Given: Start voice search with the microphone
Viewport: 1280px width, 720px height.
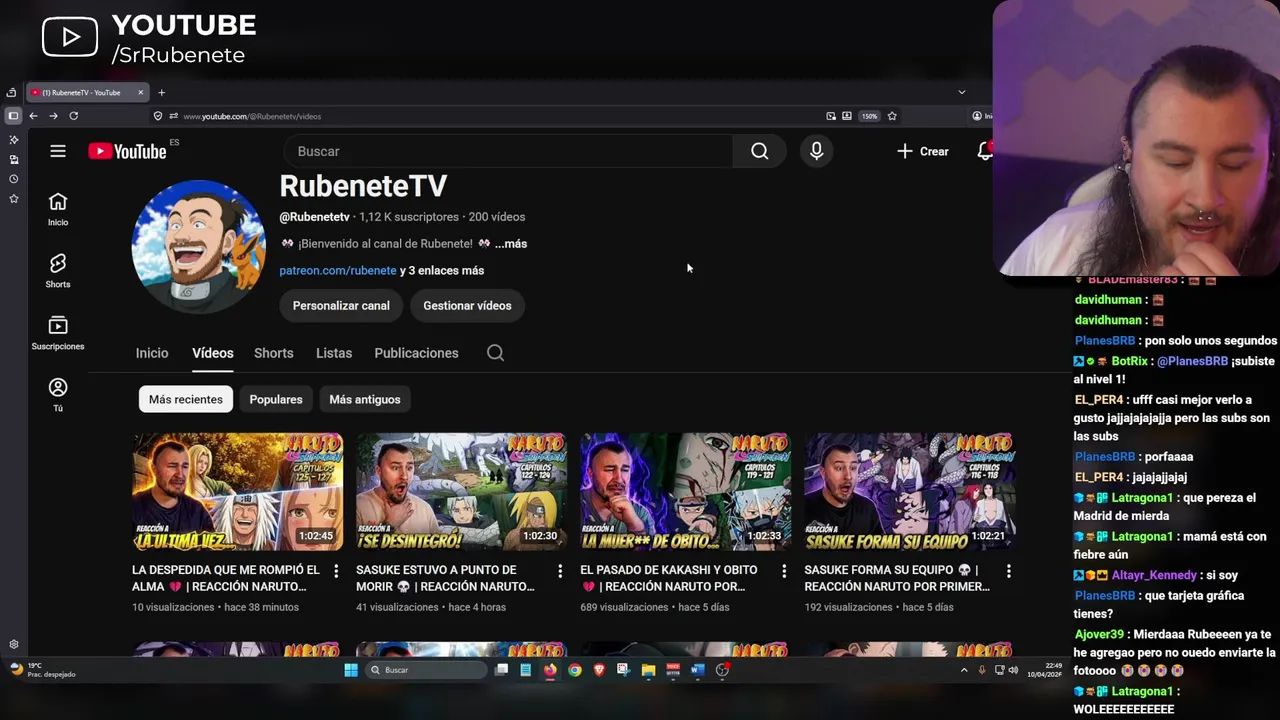Looking at the screenshot, I should point(817,151).
